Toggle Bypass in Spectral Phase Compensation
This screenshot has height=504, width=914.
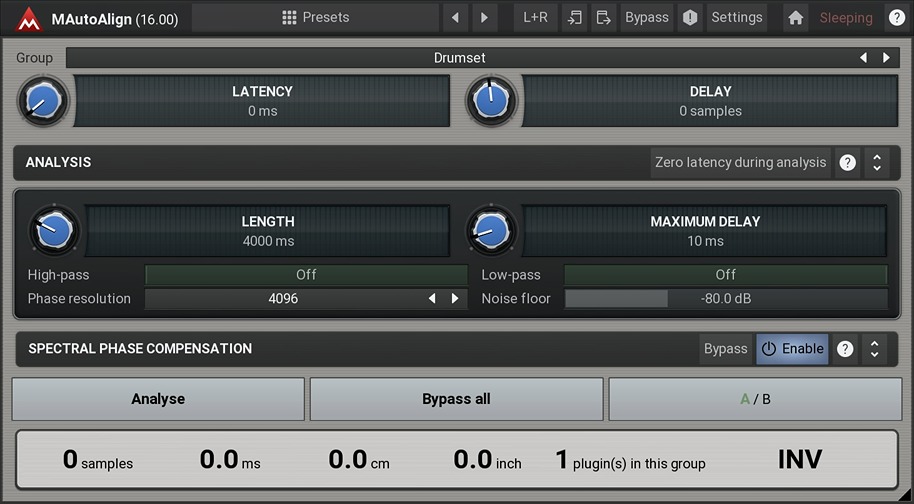click(725, 349)
